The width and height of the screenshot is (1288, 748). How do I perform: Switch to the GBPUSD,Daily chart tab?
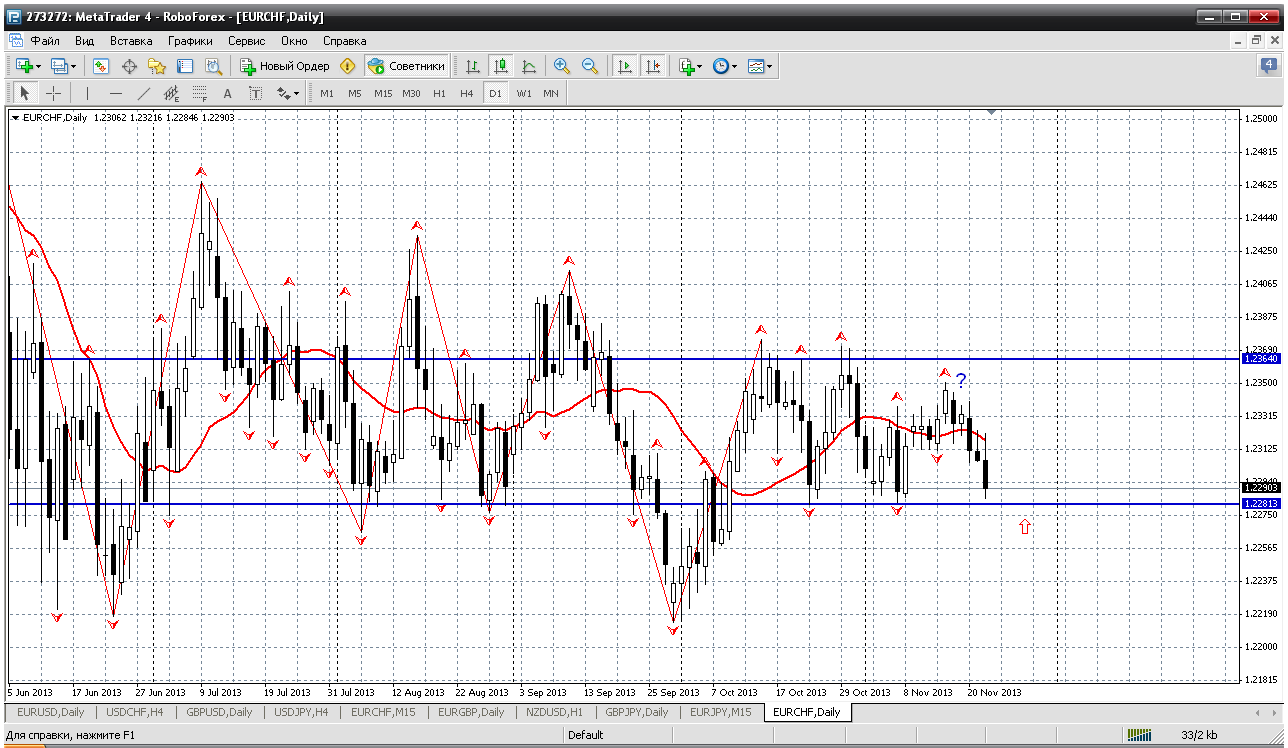pos(219,712)
